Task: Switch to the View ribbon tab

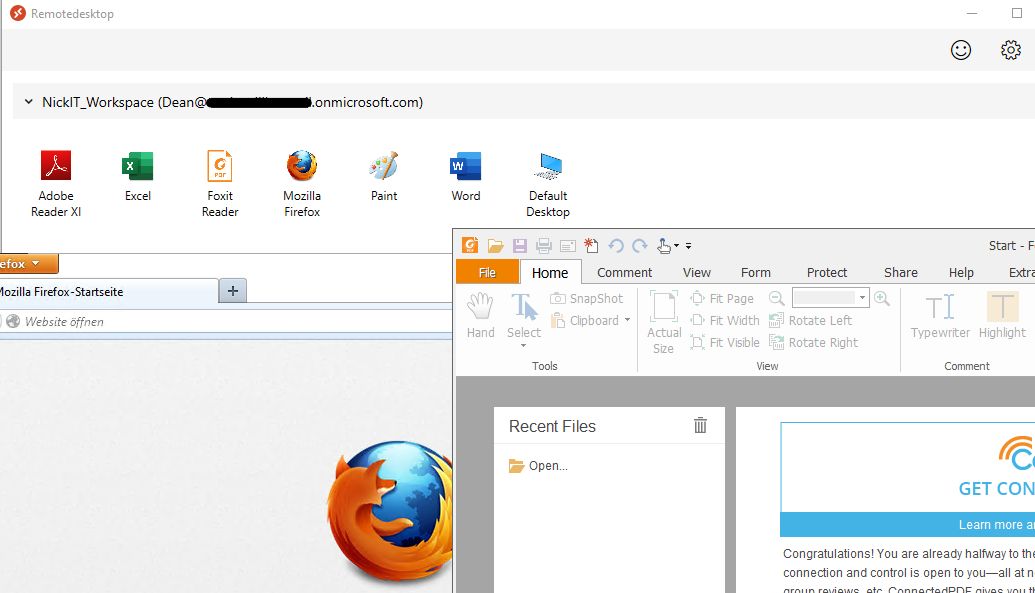Action: (x=696, y=272)
